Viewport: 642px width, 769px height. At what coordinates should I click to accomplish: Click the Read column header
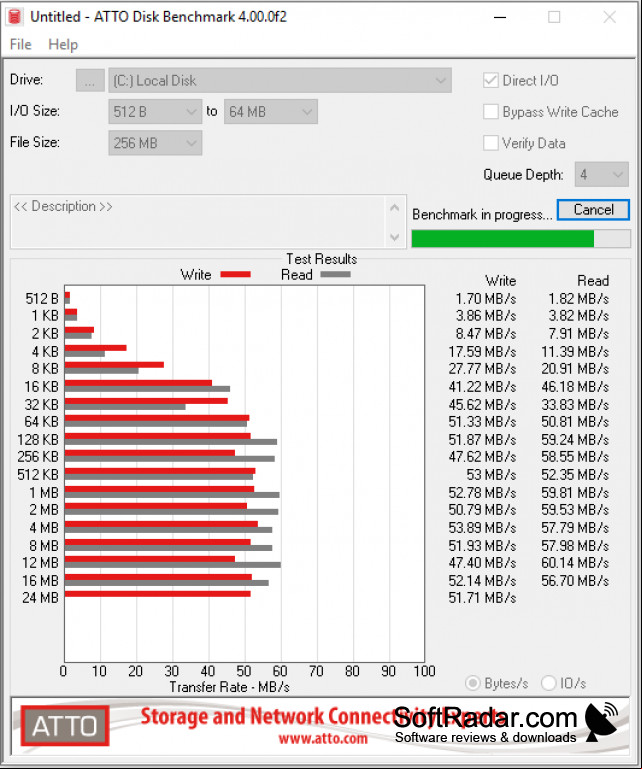[593, 281]
